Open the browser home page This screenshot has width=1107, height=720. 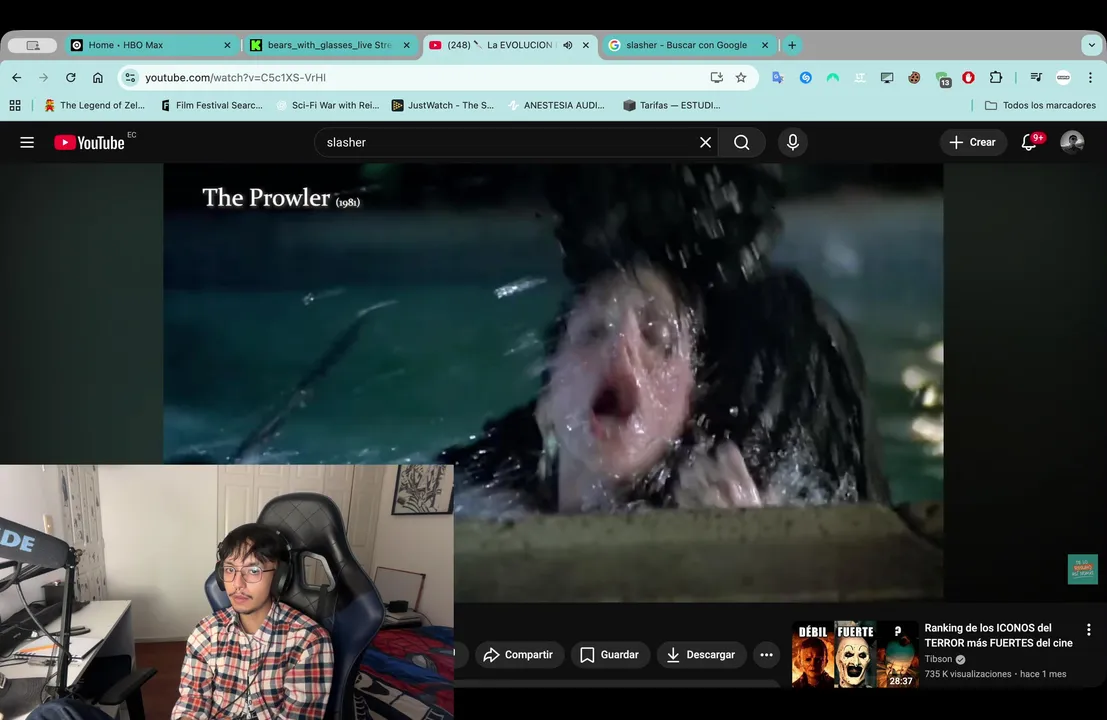(98, 78)
